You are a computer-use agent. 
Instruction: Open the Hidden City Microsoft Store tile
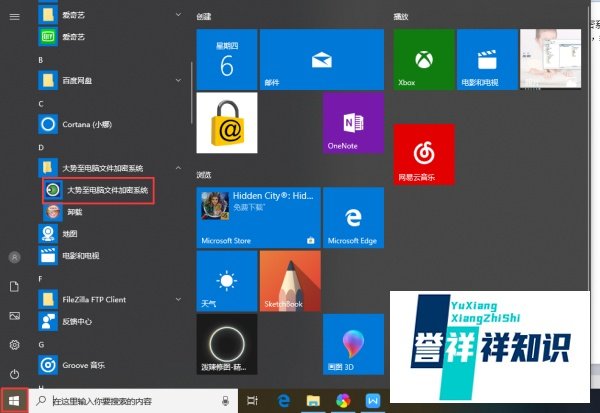coord(258,217)
